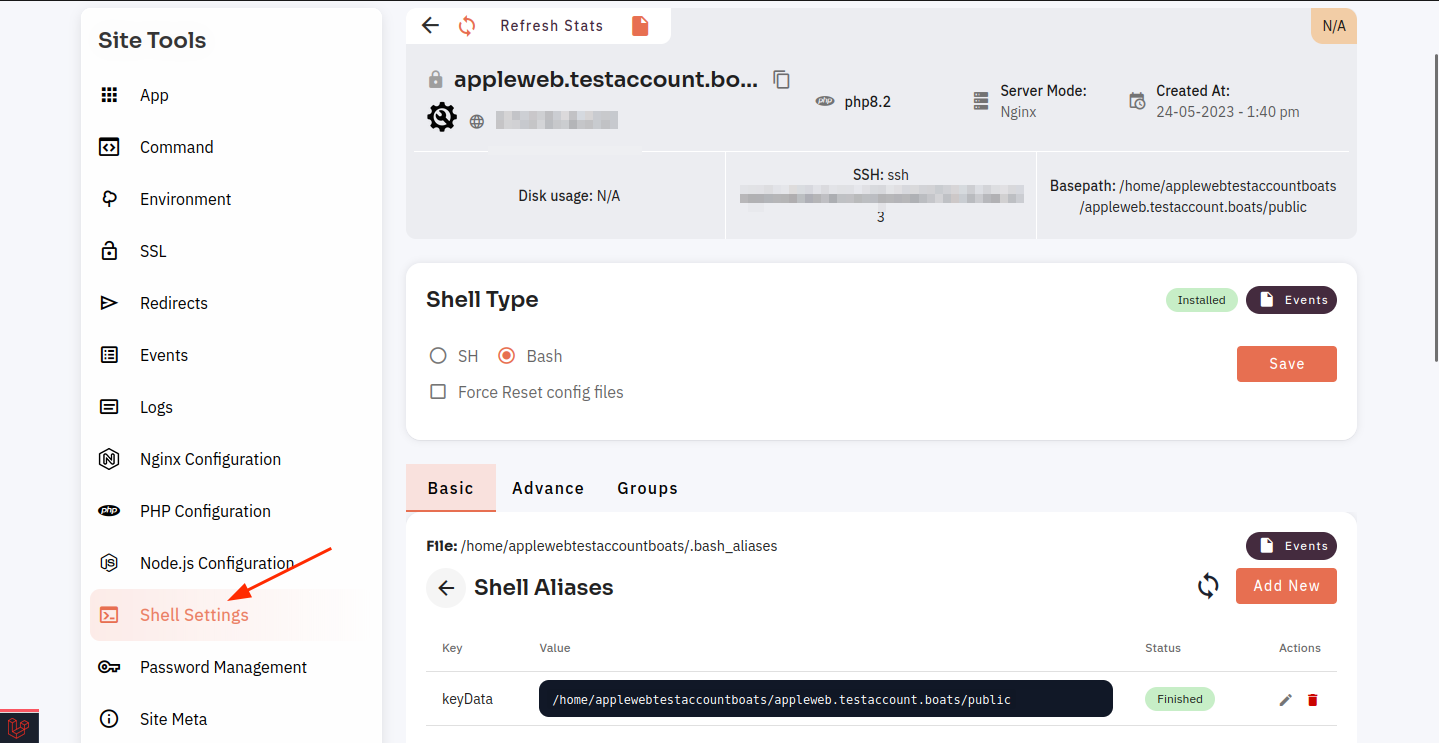
Task: Click the Disk usage N/A text
Action: pos(569,196)
